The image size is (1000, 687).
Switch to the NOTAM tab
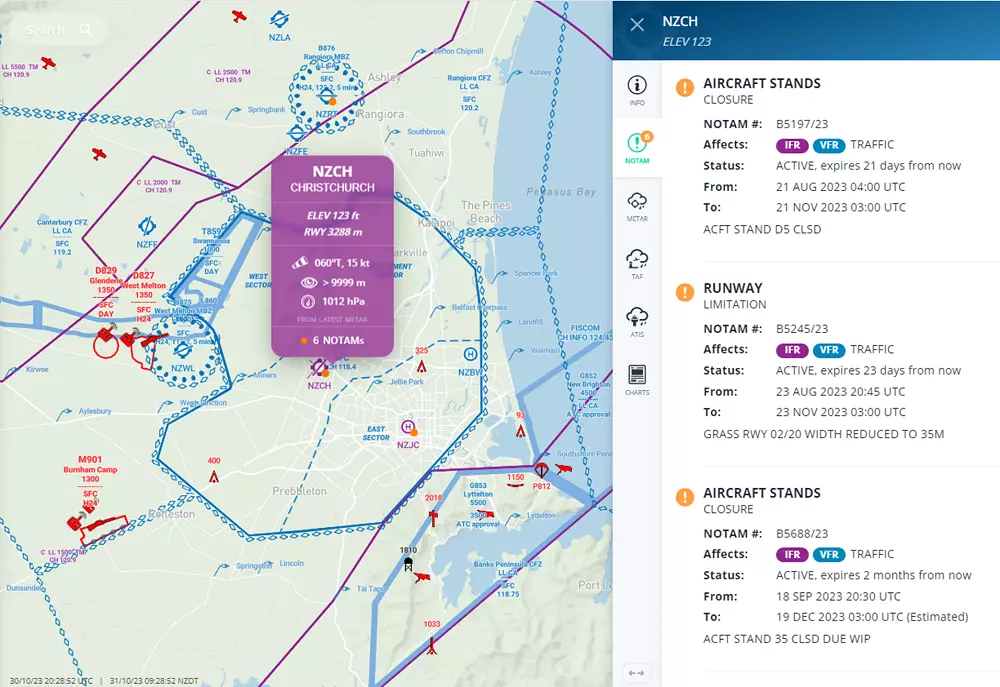coord(637,147)
